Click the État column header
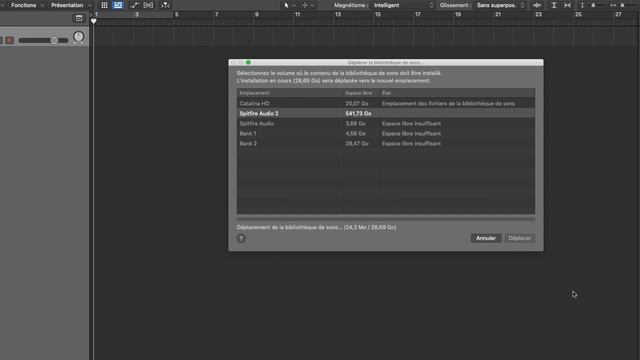The width and height of the screenshot is (640, 360). (x=457, y=93)
